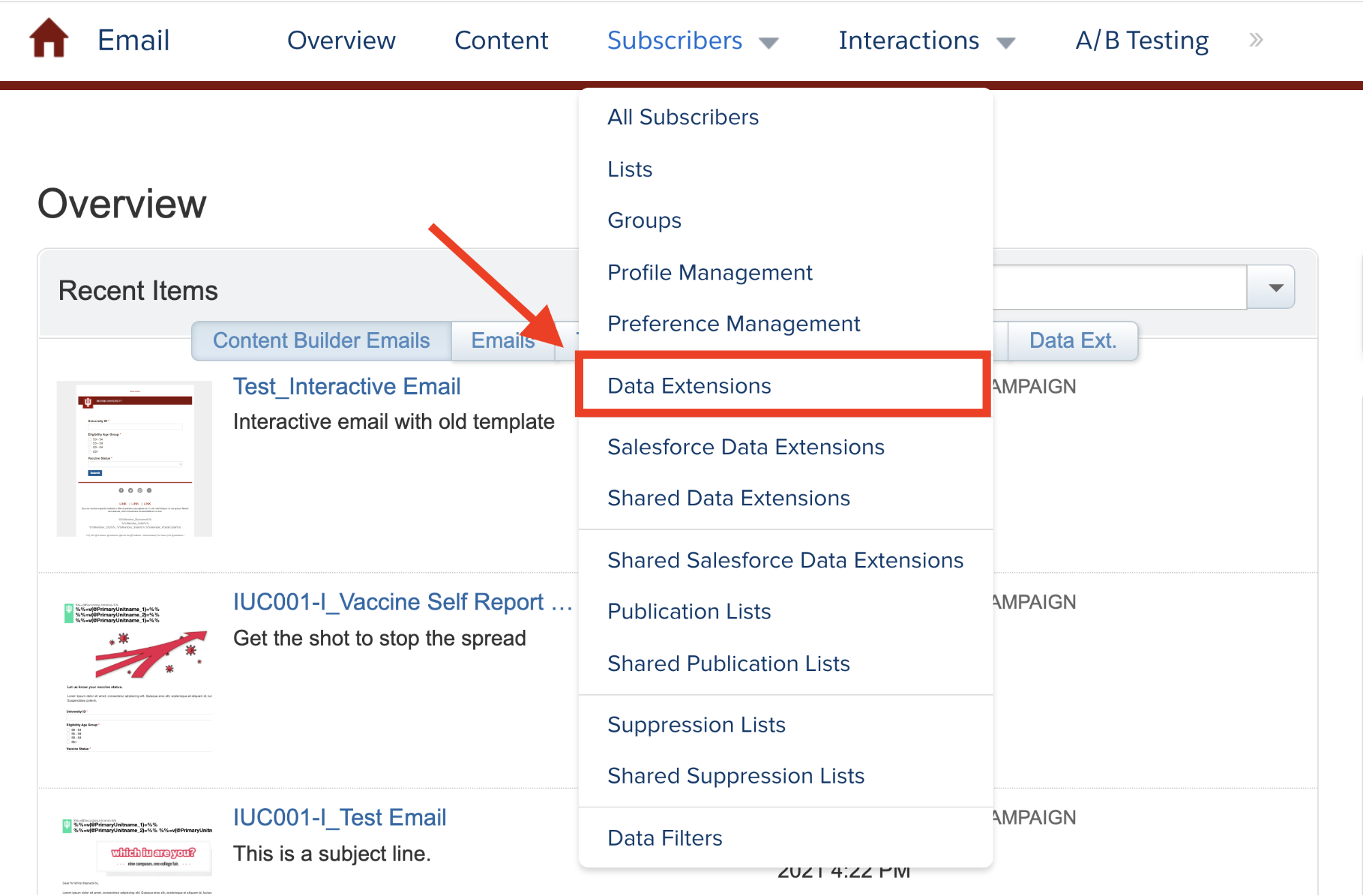Open Publication Lists menu entry
This screenshot has width=1363, height=896.
(689, 611)
